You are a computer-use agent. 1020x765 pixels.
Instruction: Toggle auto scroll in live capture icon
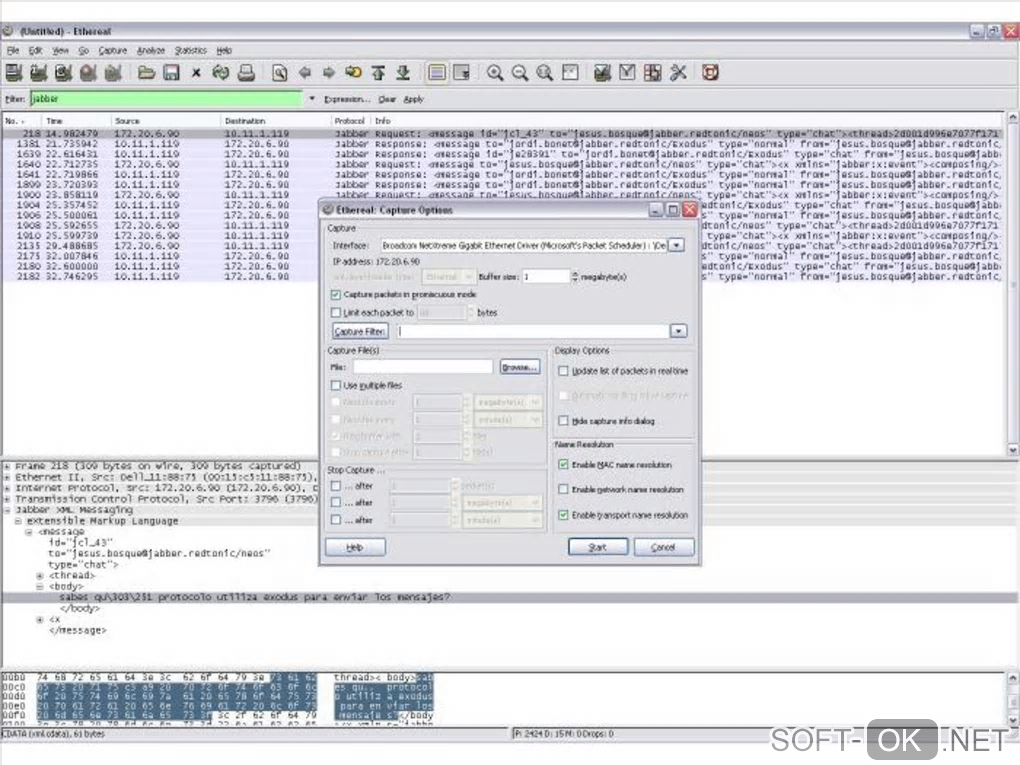(x=462, y=73)
